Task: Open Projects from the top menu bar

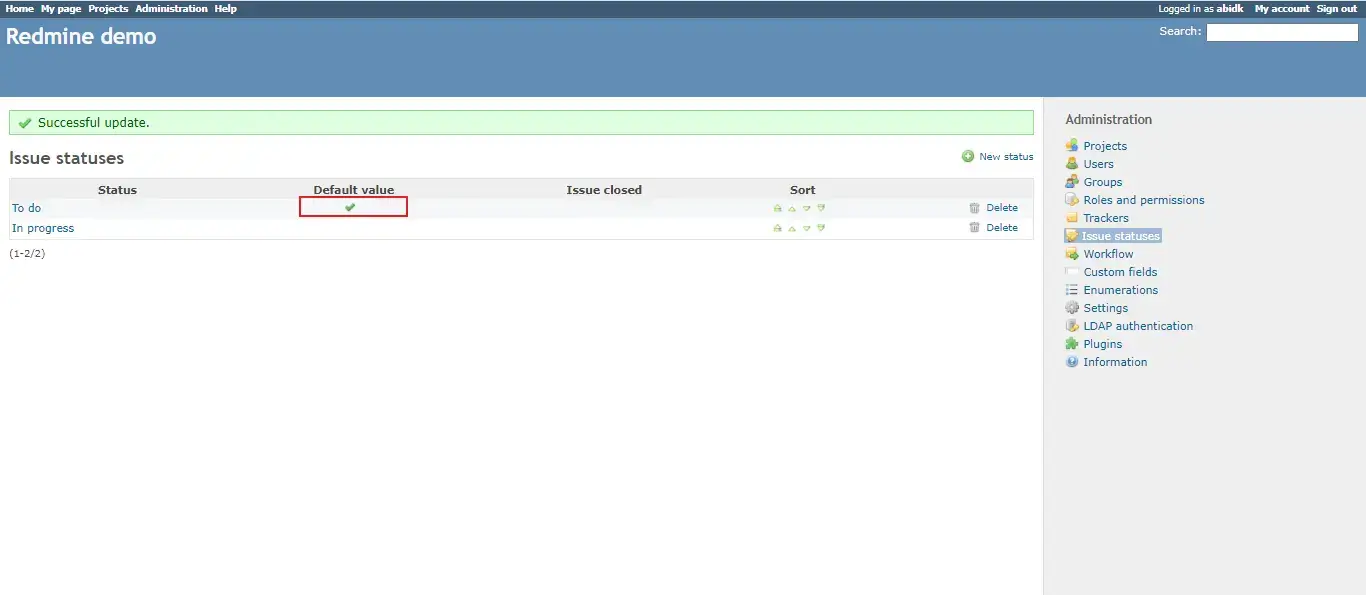Action: (x=108, y=9)
